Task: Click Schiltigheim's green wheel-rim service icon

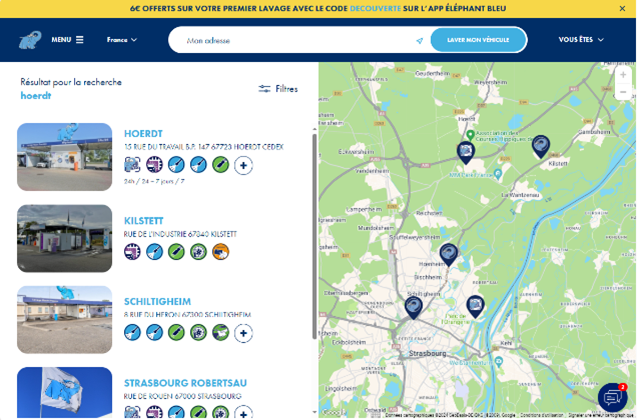Action: click(x=198, y=333)
